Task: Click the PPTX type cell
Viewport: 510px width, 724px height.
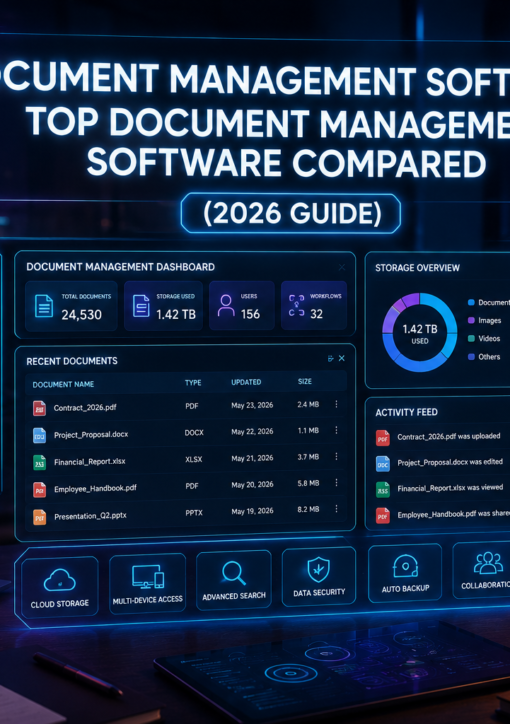Action: (x=194, y=513)
